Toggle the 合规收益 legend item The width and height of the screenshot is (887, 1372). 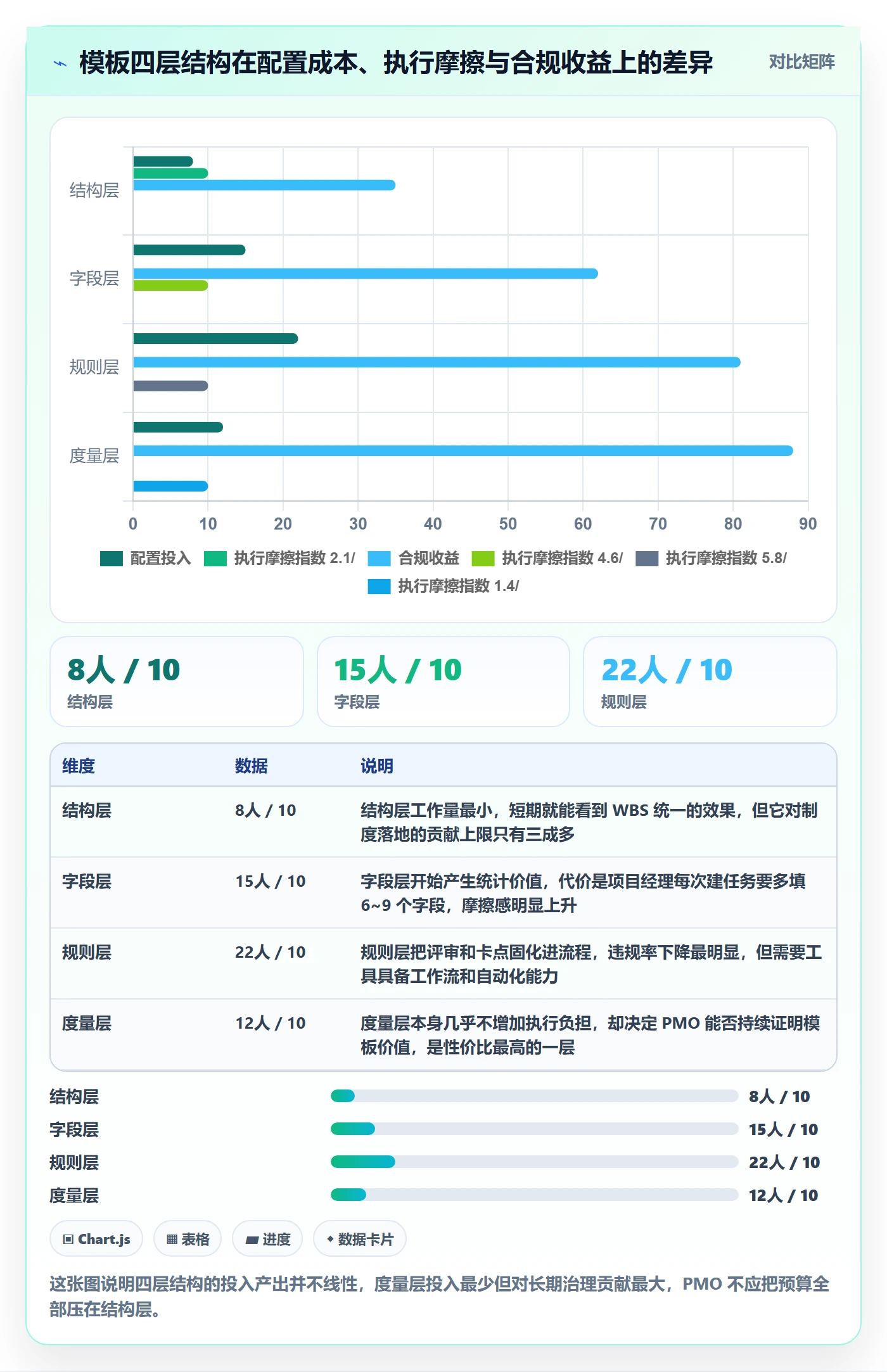pos(413,559)
